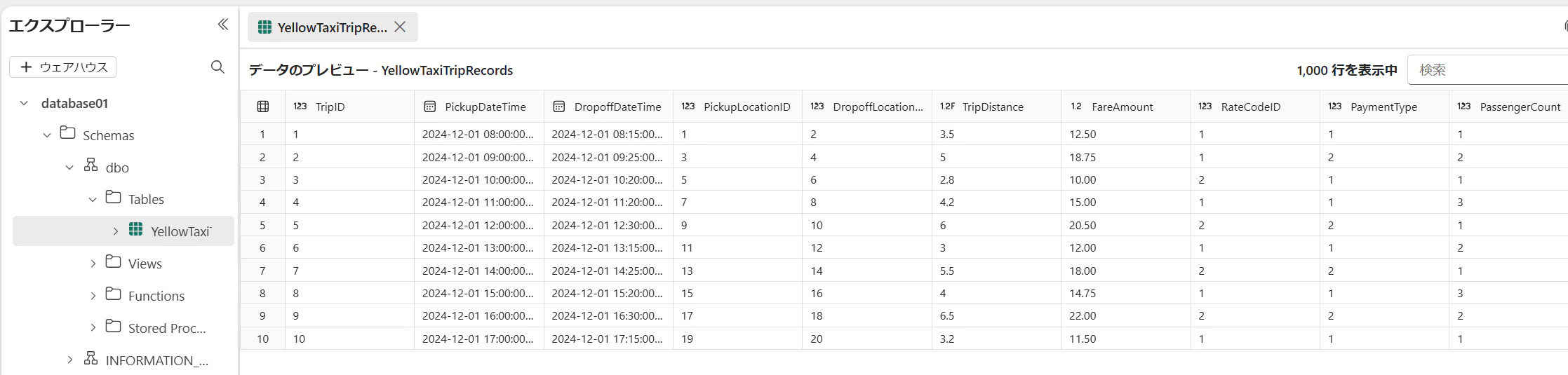Expand the Views folder
The width and height of the screenshot is (1568, 375).
(93, 264)
